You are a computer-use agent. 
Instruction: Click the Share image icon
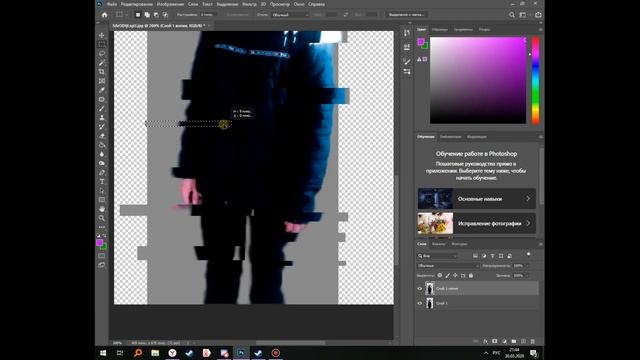[x=538, y=15]
